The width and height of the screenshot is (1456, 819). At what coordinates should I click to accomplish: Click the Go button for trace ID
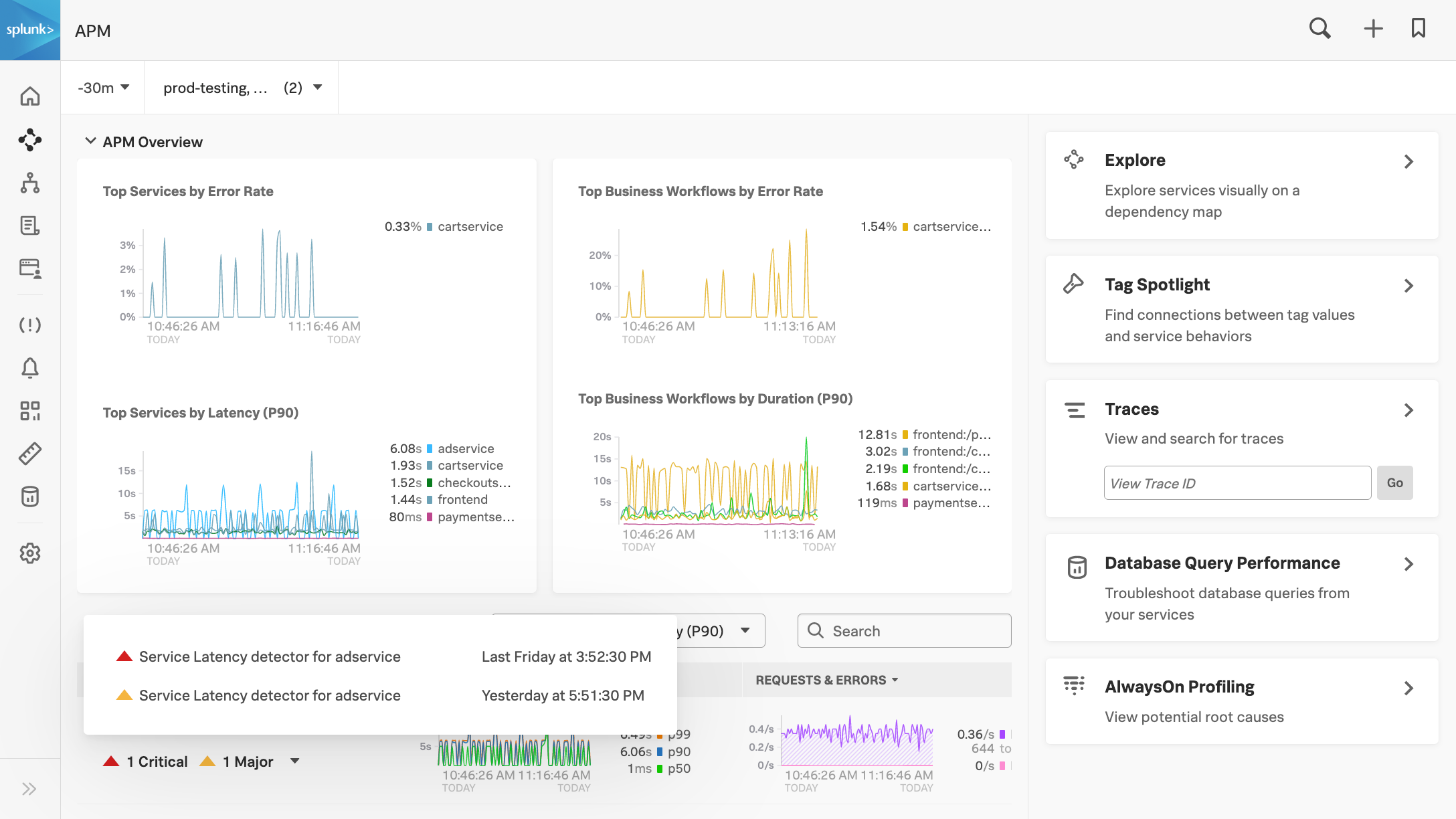click(1394, 483)
